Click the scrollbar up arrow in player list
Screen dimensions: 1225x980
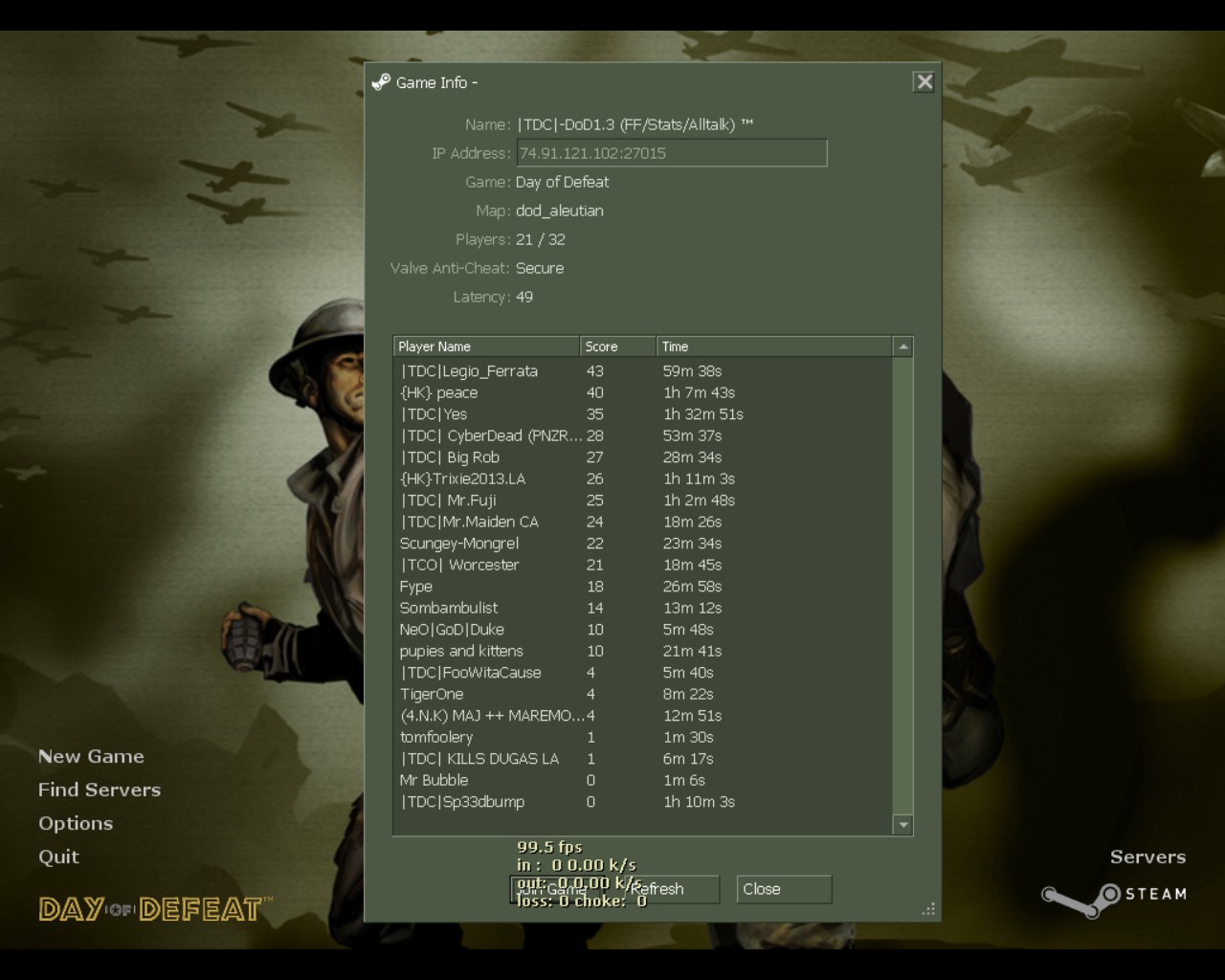coord(902,346)
